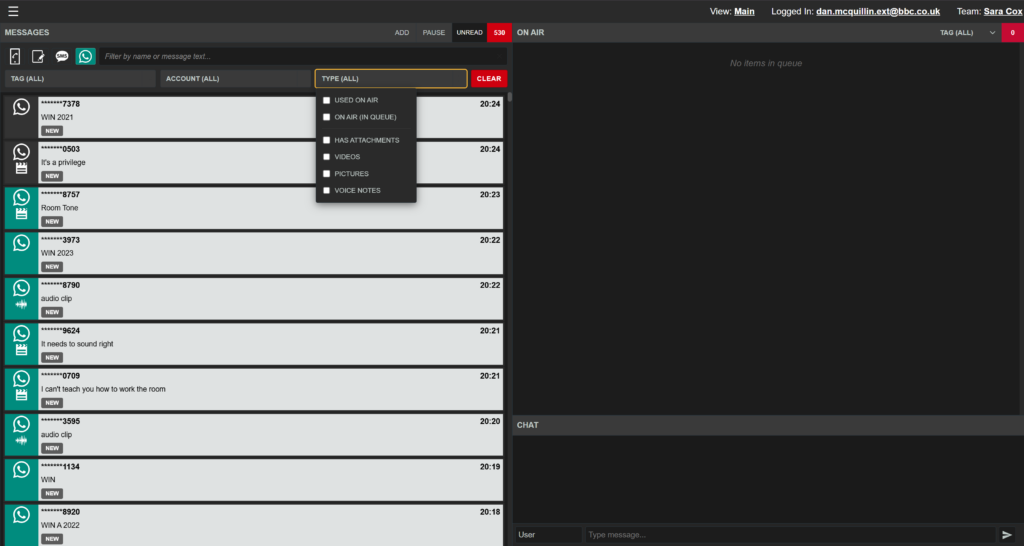
Task: Click the audio waveform icon on message 8790
Action: pos(21,304)
